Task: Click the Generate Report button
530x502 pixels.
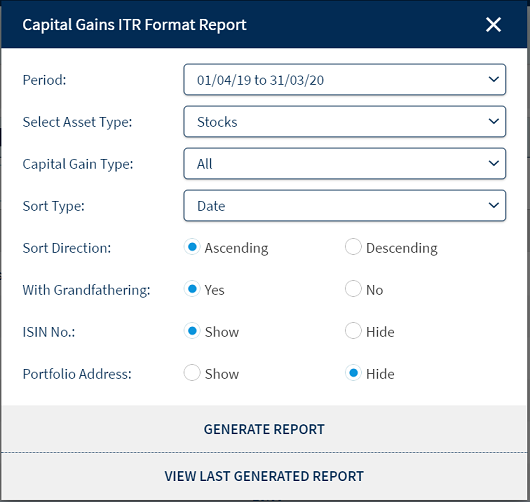Action: click(x=264, y=429)
